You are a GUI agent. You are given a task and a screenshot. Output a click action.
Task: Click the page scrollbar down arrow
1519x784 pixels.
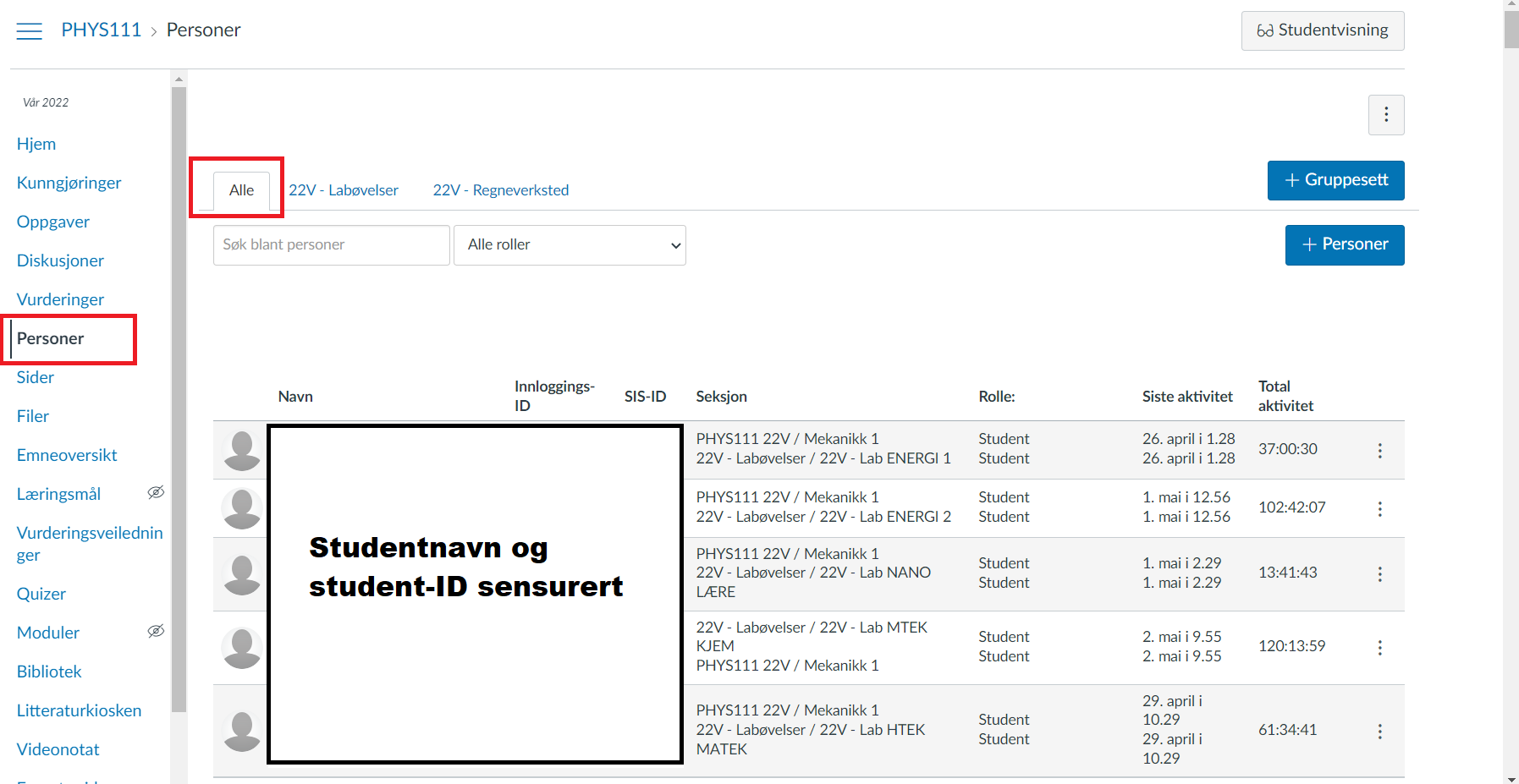click(x=1511, y=778)
